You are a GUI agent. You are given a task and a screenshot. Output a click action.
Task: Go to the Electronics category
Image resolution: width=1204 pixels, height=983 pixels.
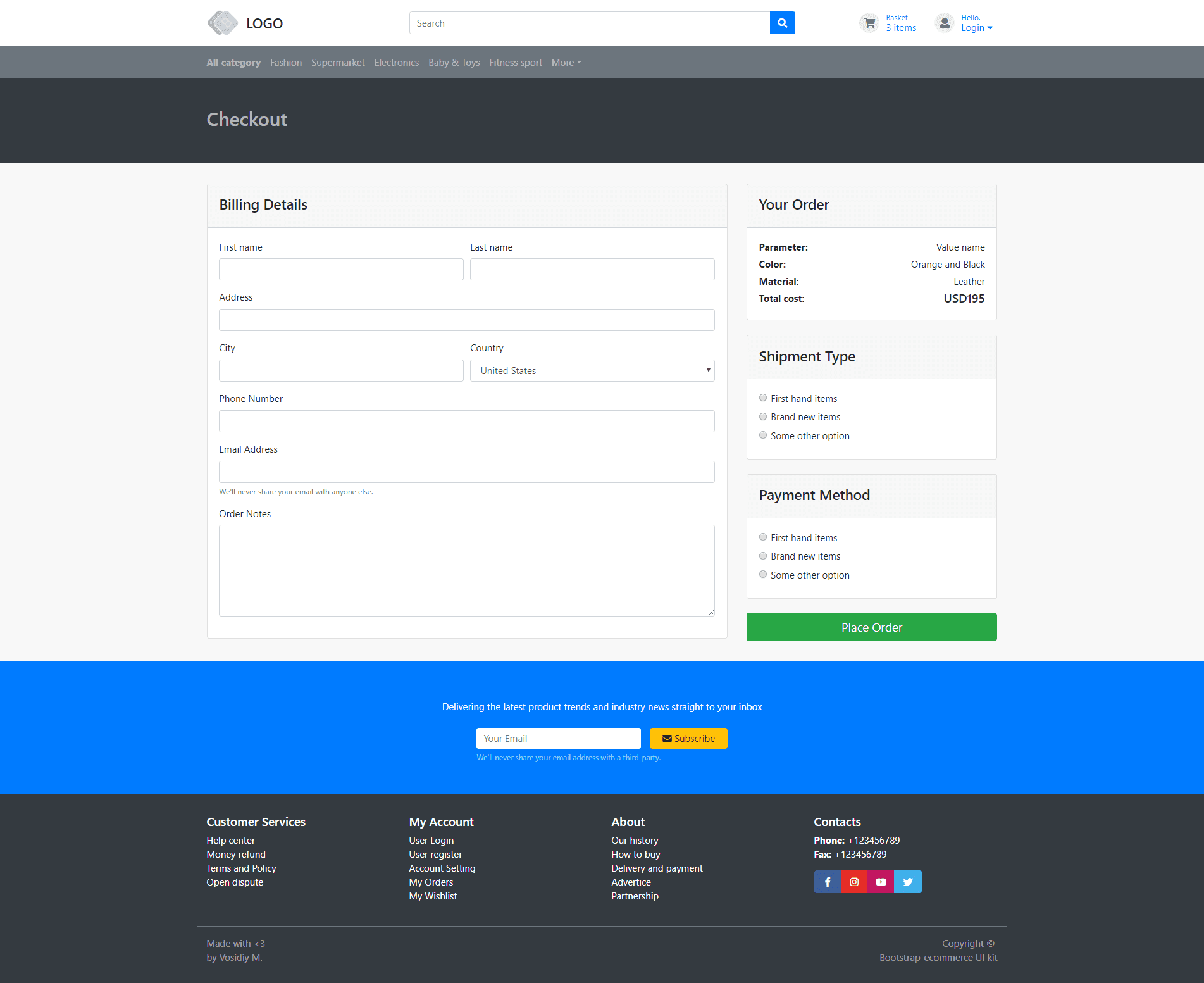click(x=396, y=63)
